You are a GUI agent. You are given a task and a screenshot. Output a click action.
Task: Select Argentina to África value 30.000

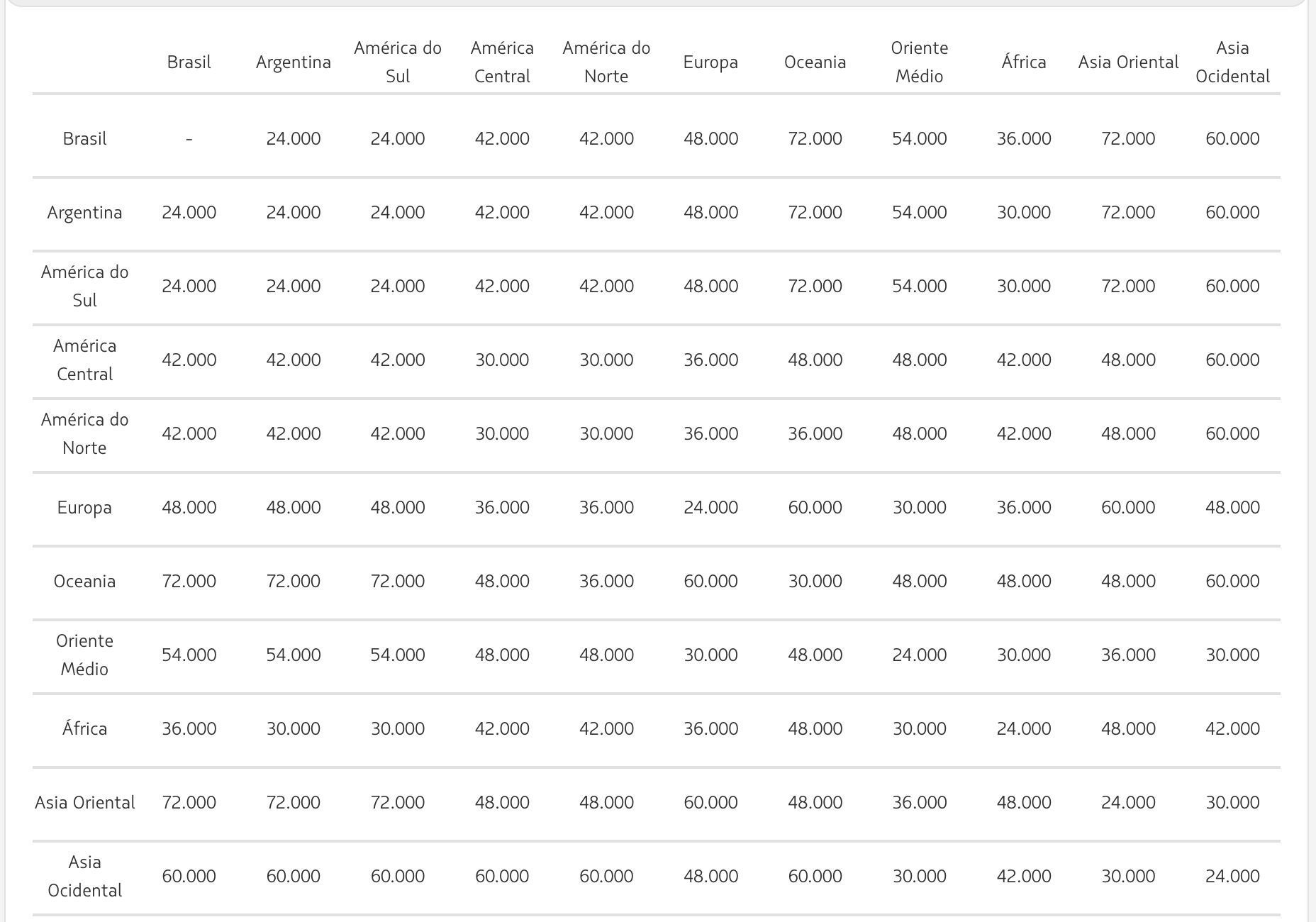pyautogui.click(x=1024, y=213)
